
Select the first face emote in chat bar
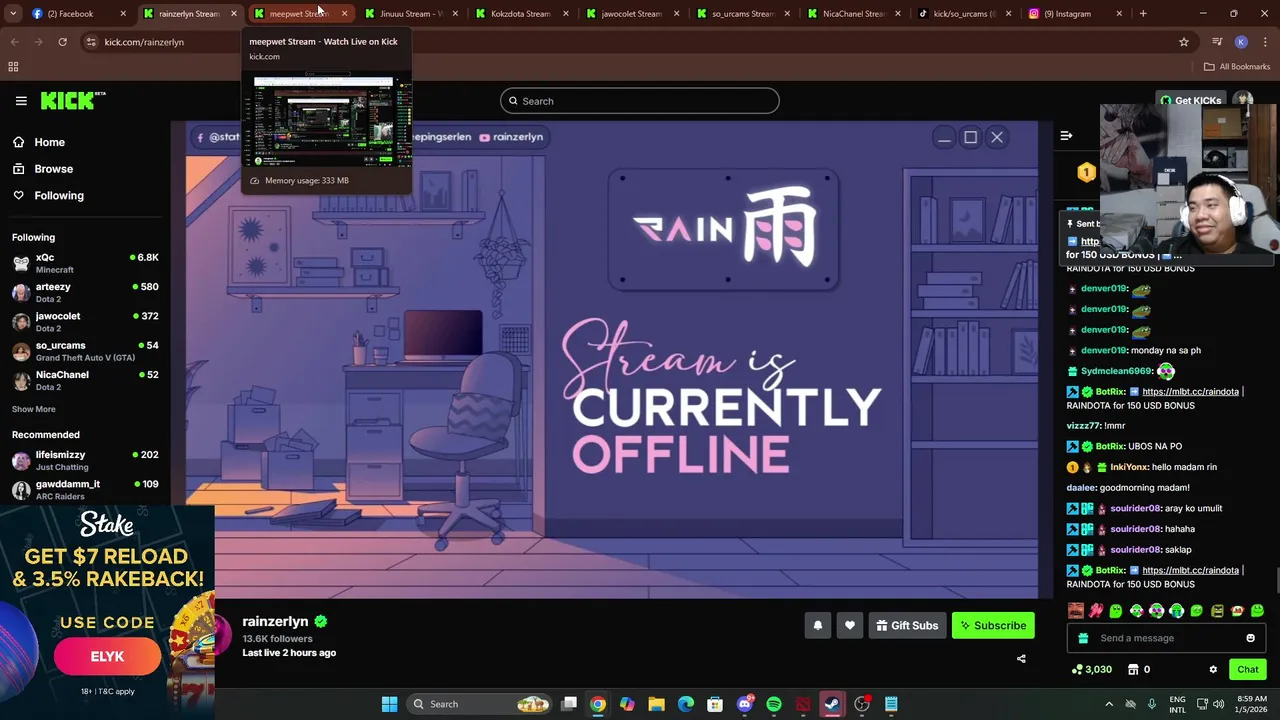click(x=1075, y=611)
